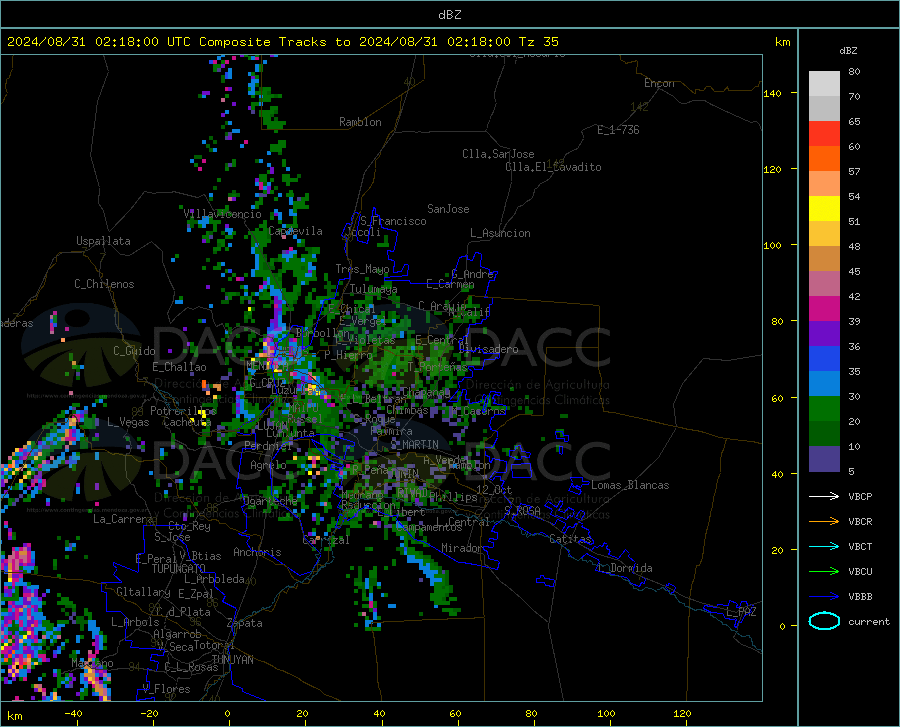Screen dimensions: 900x727
Task: Select the Lomas_Blancas map label
Action: tap(630, 485)
